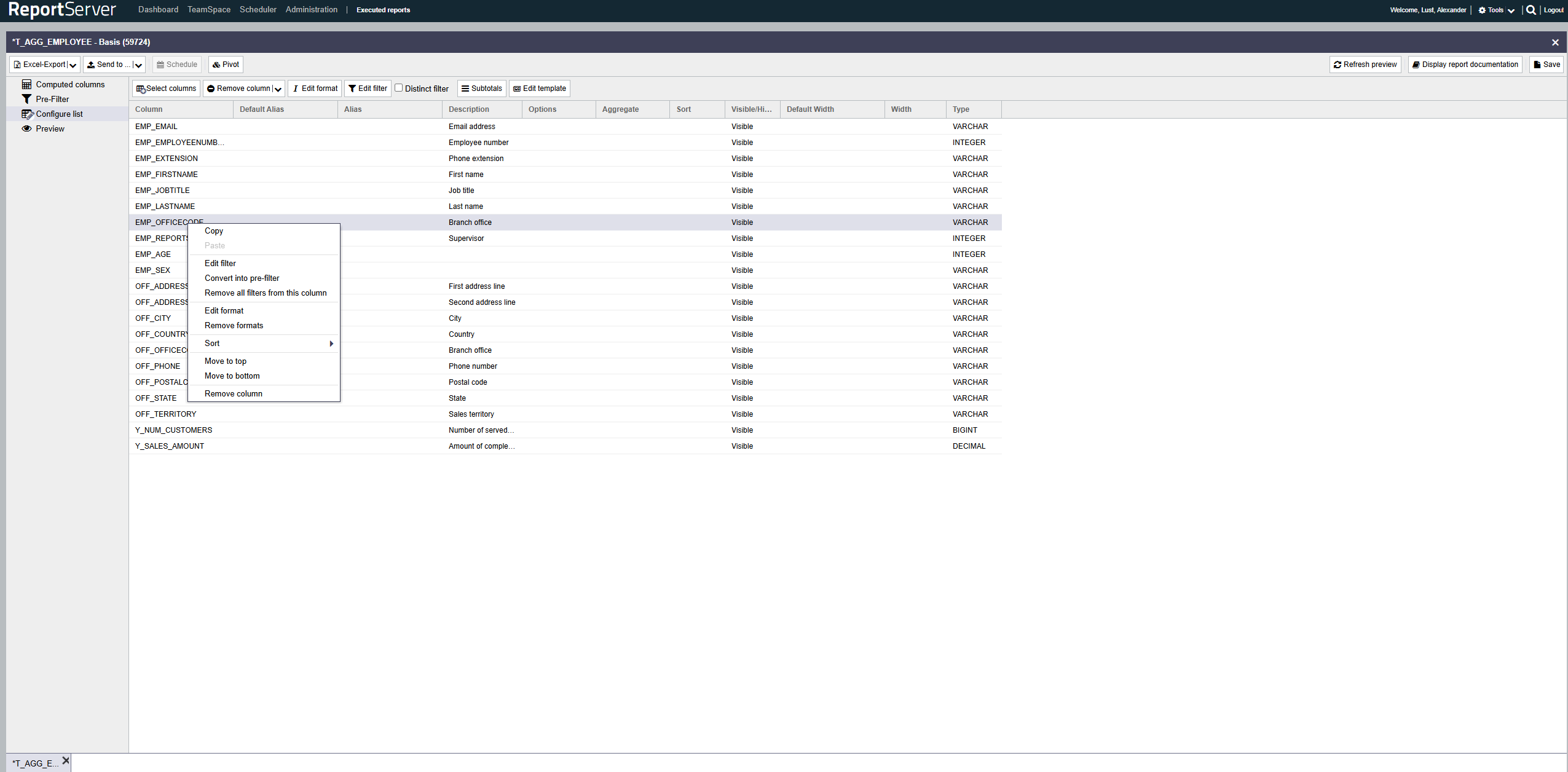Click the Logout link
The height and width of the screenshot is (772, 1568).
pos(1553,10)
